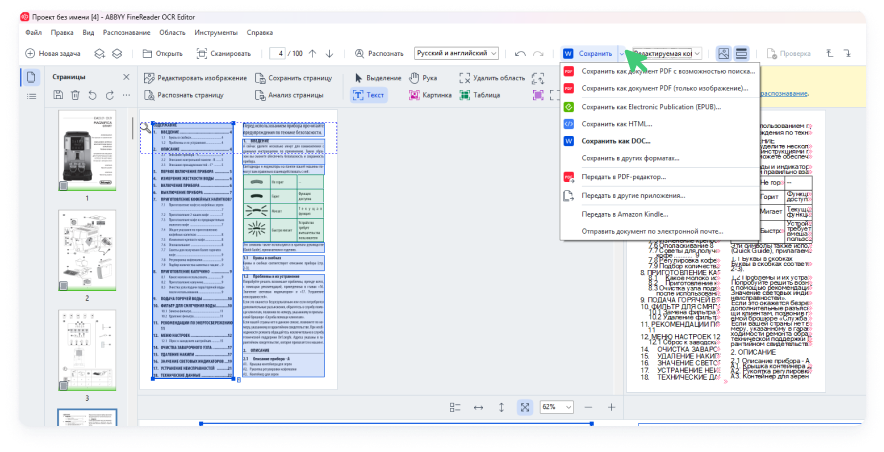
Task: Select the Рука hand tool
Action: click(423, 78)
